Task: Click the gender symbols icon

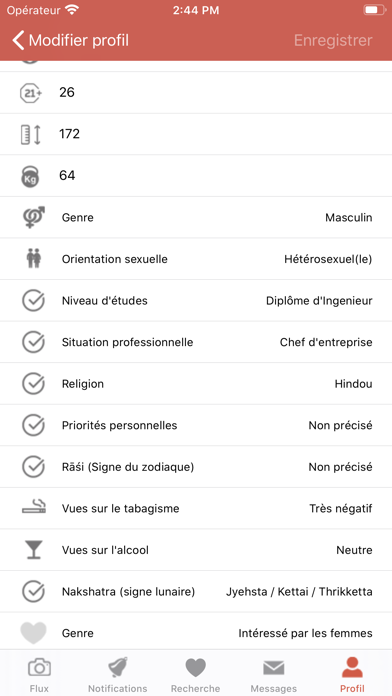Action: point(34,218)
